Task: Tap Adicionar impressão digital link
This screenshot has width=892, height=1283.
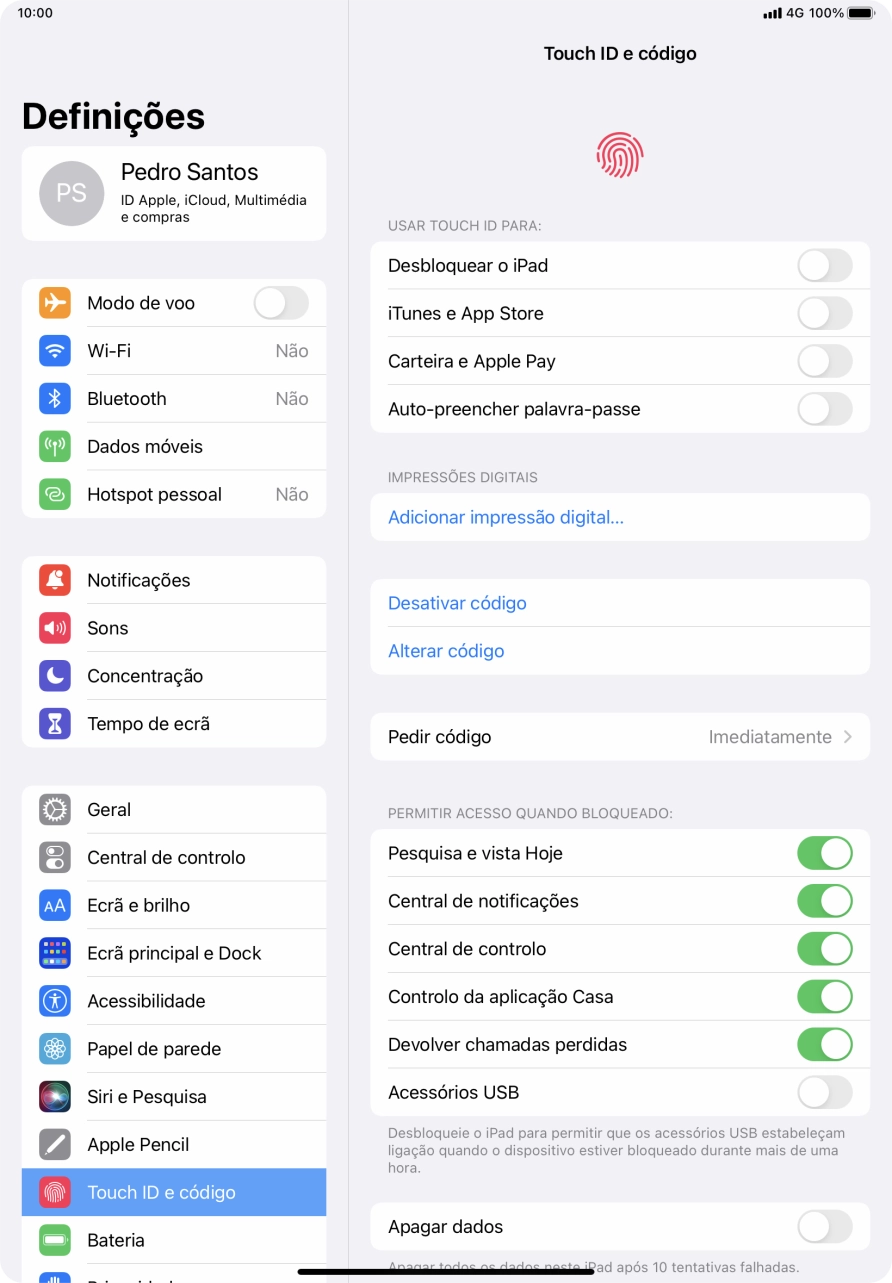Action: click(506, 518)
